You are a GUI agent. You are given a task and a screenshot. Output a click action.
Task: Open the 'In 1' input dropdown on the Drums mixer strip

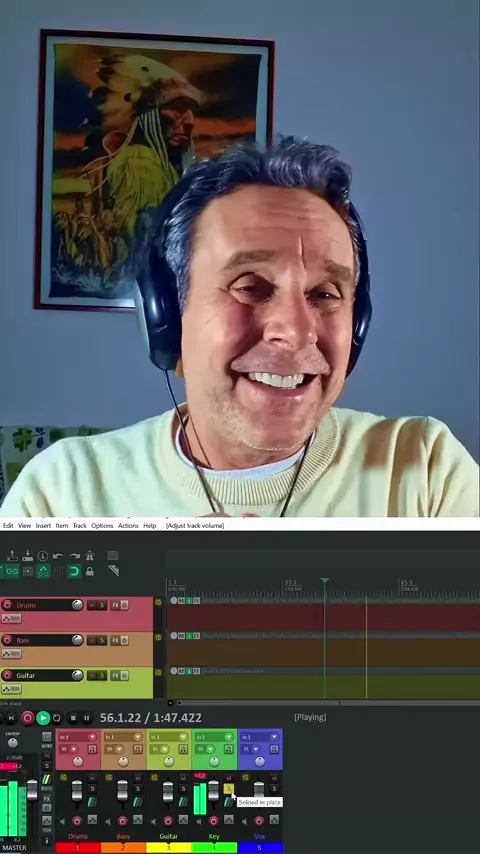(78, 737)
